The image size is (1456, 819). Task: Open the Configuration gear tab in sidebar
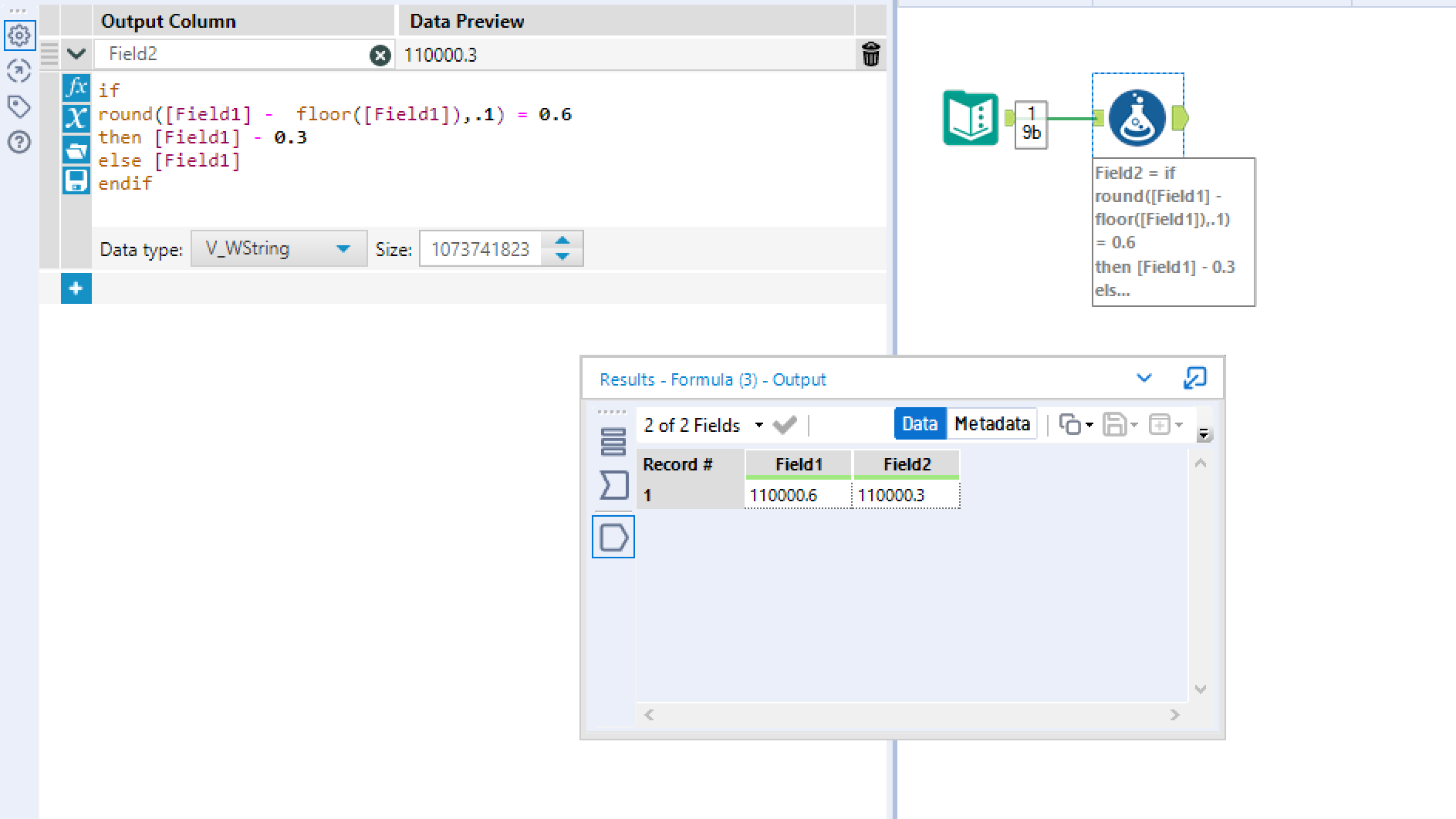[19, 35]
